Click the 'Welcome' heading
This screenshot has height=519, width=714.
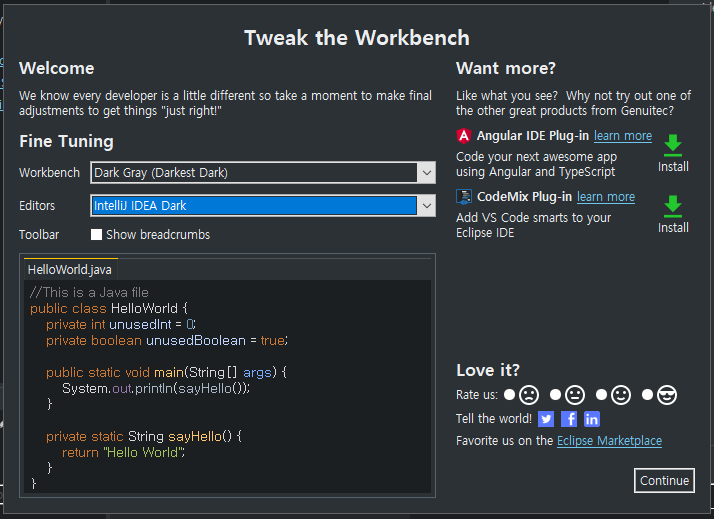click(x=56, y=68)
